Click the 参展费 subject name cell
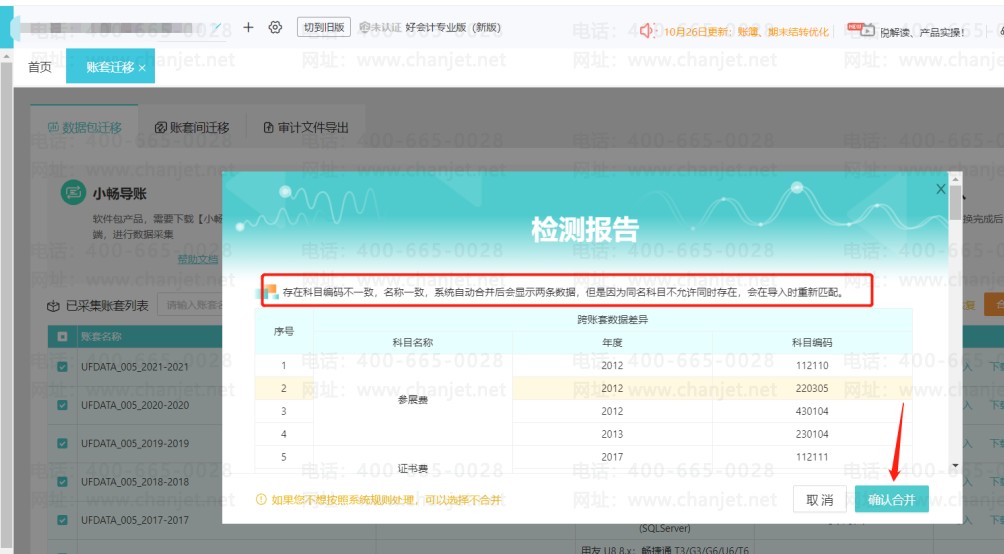1004x554 pixels. pyautogui.click(x=413, y=400)
